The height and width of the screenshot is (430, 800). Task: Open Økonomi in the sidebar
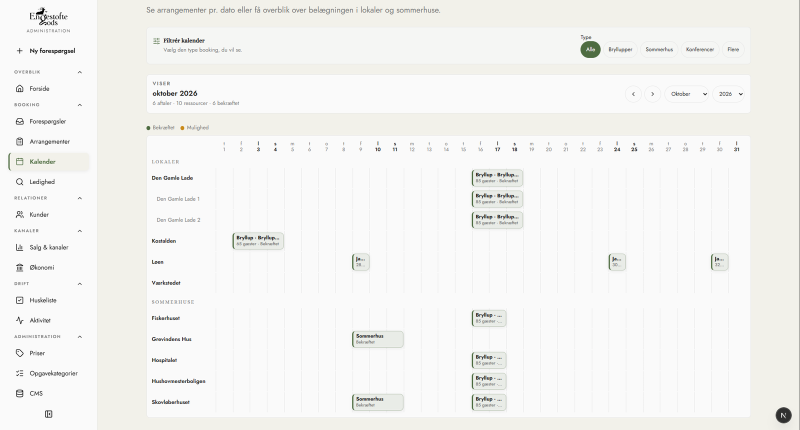[x=48, y=267]
